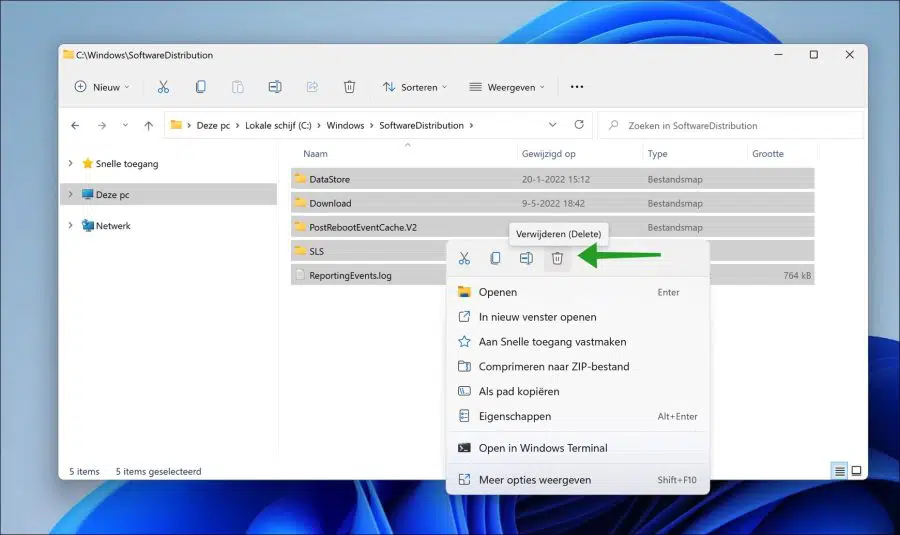The width and height of the screenshot is (900, 535).
Task: Click the folder icon in the address bar
Action: tap(176, 125)
